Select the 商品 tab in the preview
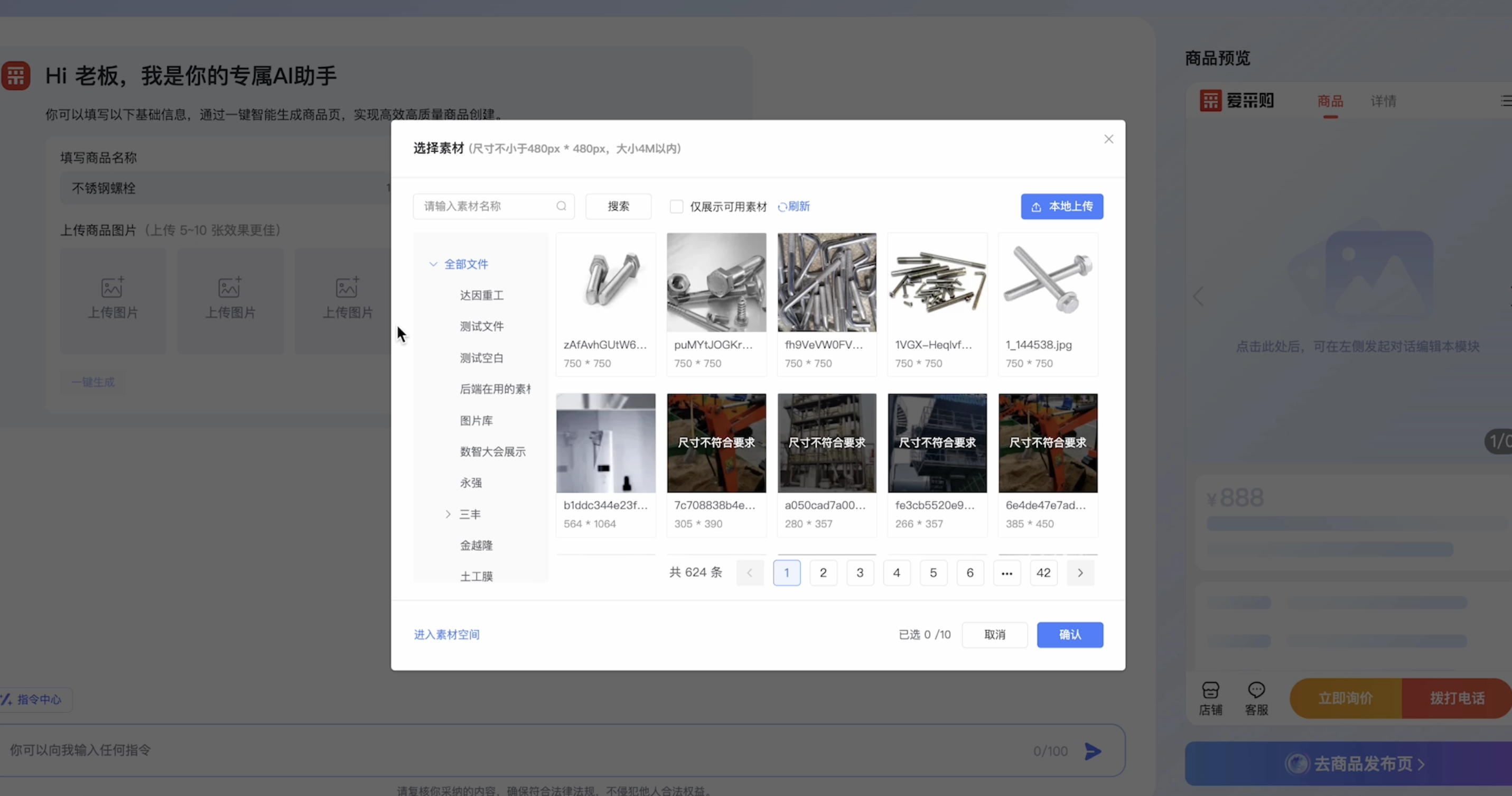This screenshot has height=796, width=1512. [1330, 101]
